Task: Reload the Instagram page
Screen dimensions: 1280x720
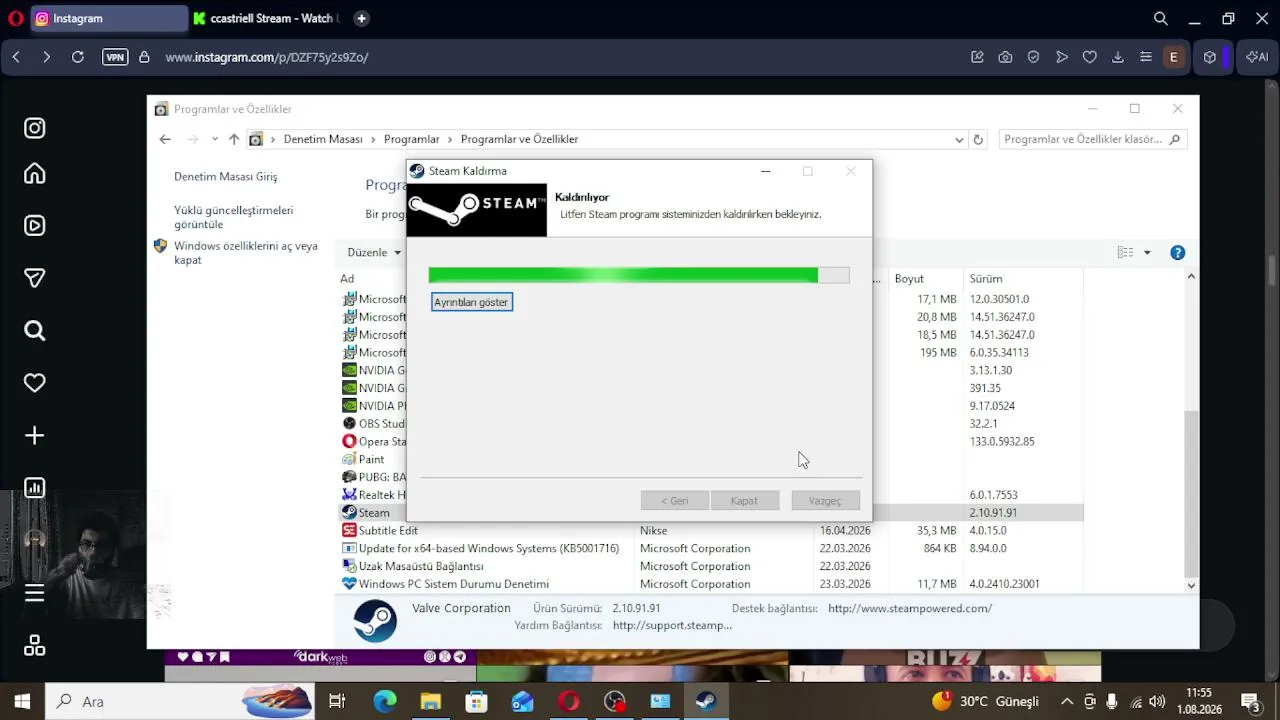Action: pos(77,57)
